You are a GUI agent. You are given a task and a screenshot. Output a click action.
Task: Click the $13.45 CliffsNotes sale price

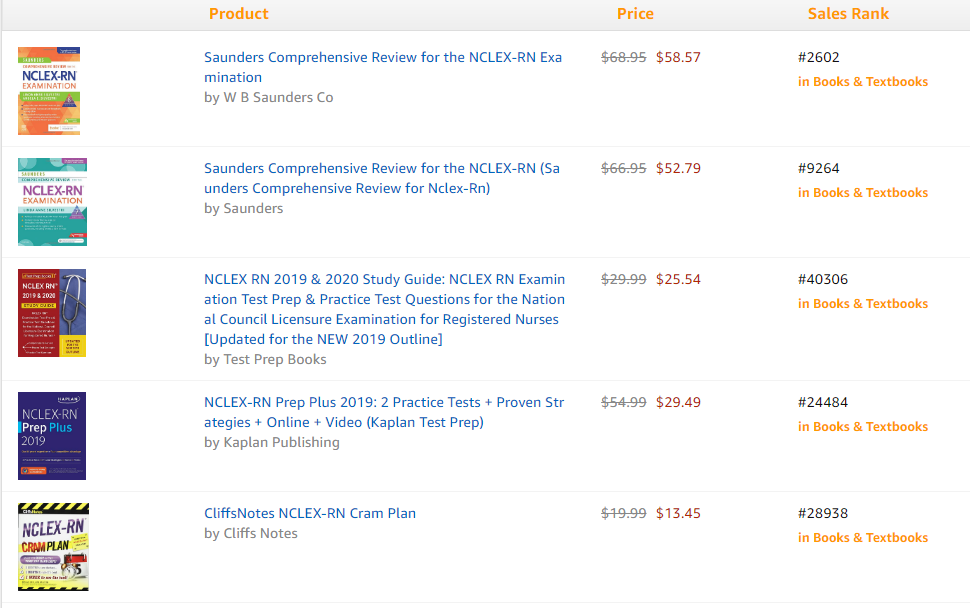[678, 514]
